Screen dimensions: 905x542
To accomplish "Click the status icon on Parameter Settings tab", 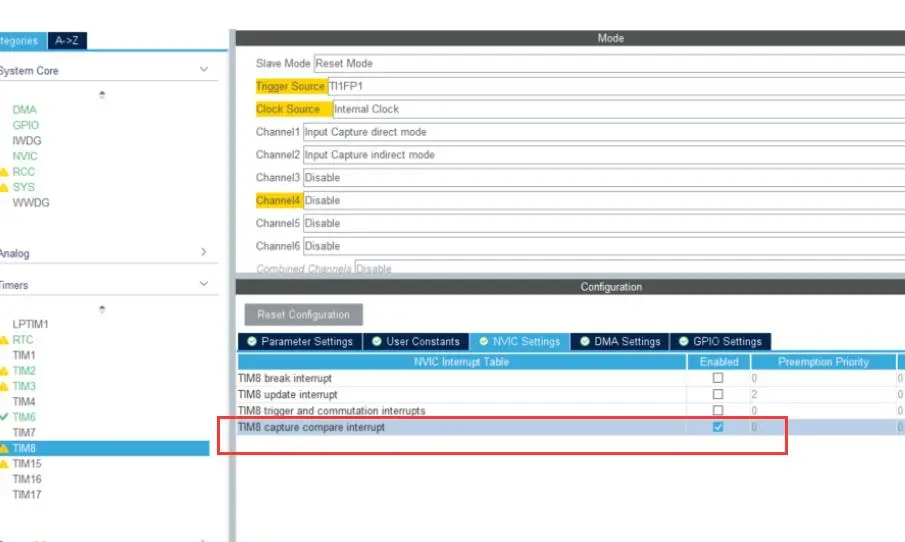I will (x=252, y=341).
